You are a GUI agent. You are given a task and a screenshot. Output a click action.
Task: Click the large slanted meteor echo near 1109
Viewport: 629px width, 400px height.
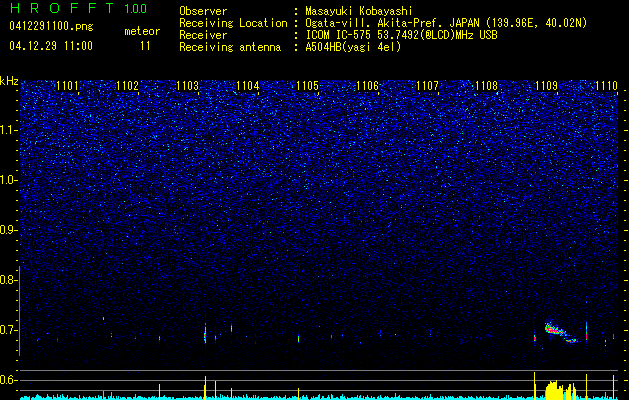coord(560,333)
